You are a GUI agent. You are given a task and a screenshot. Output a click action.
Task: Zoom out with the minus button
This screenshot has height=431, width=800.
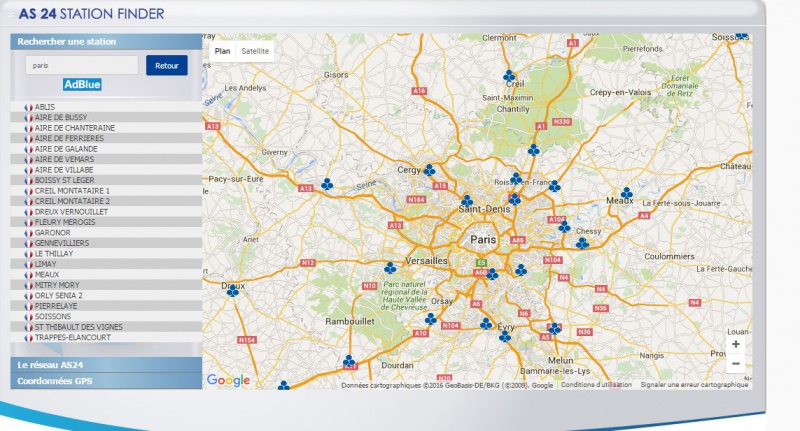[x=736, y=364]
